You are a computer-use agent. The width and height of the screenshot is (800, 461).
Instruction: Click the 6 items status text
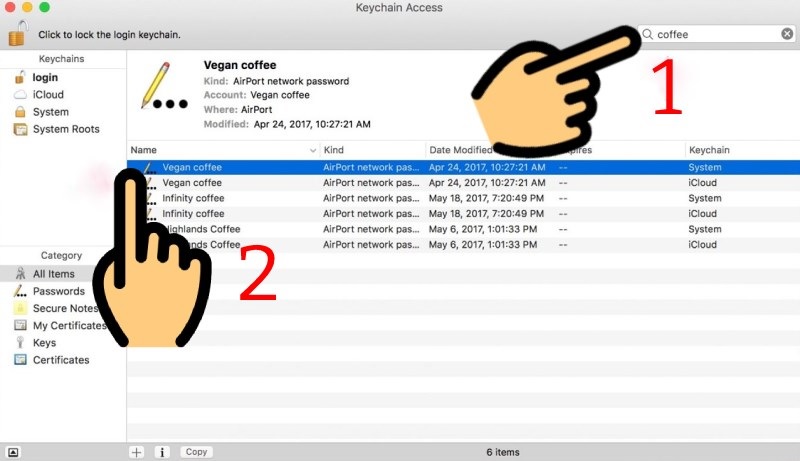503,452
